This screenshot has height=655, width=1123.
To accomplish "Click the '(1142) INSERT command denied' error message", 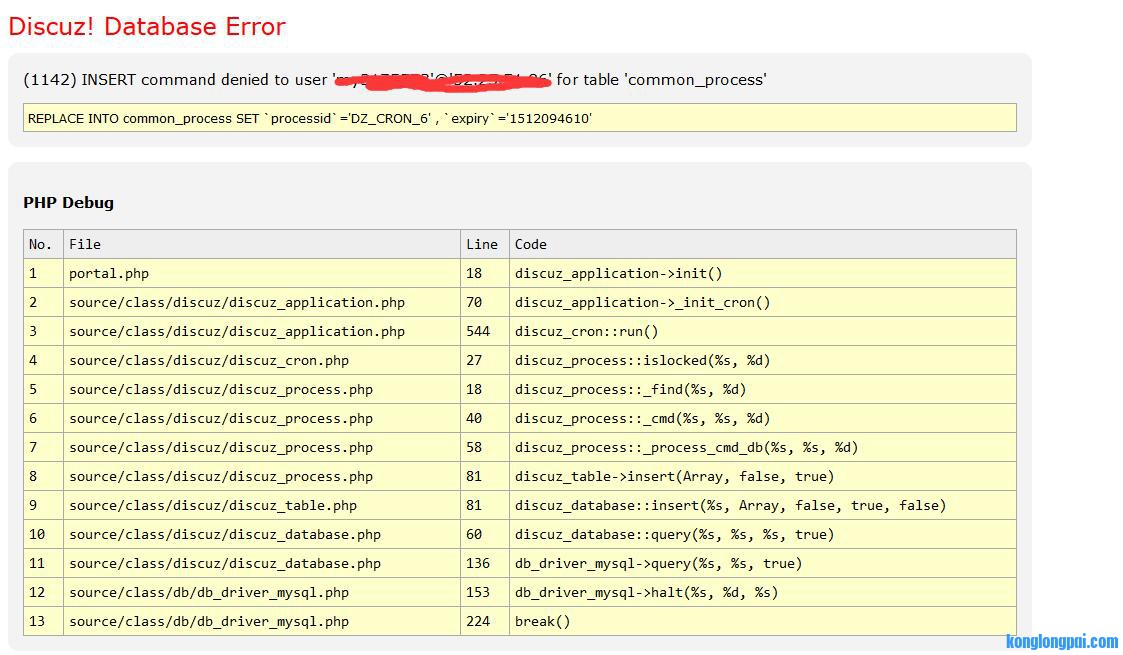I will point(395,79).
